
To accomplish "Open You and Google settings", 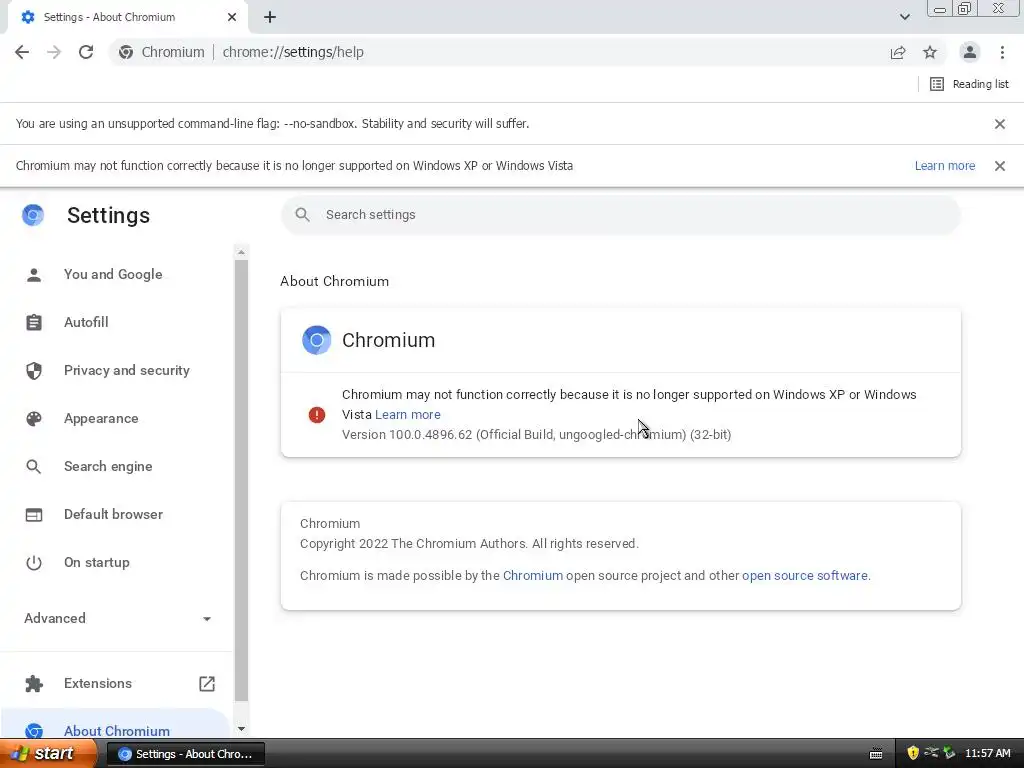I will tap(113, 274).
